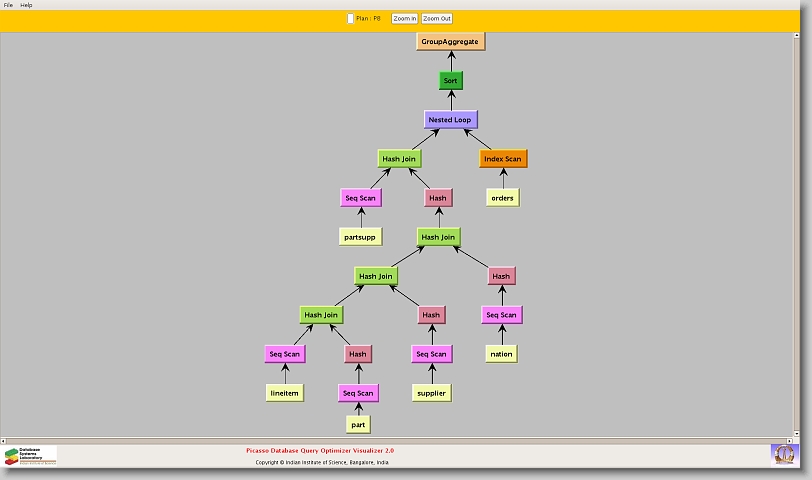Open the Help menu
This screenshot has height=480, width=812.
[26, 5]
